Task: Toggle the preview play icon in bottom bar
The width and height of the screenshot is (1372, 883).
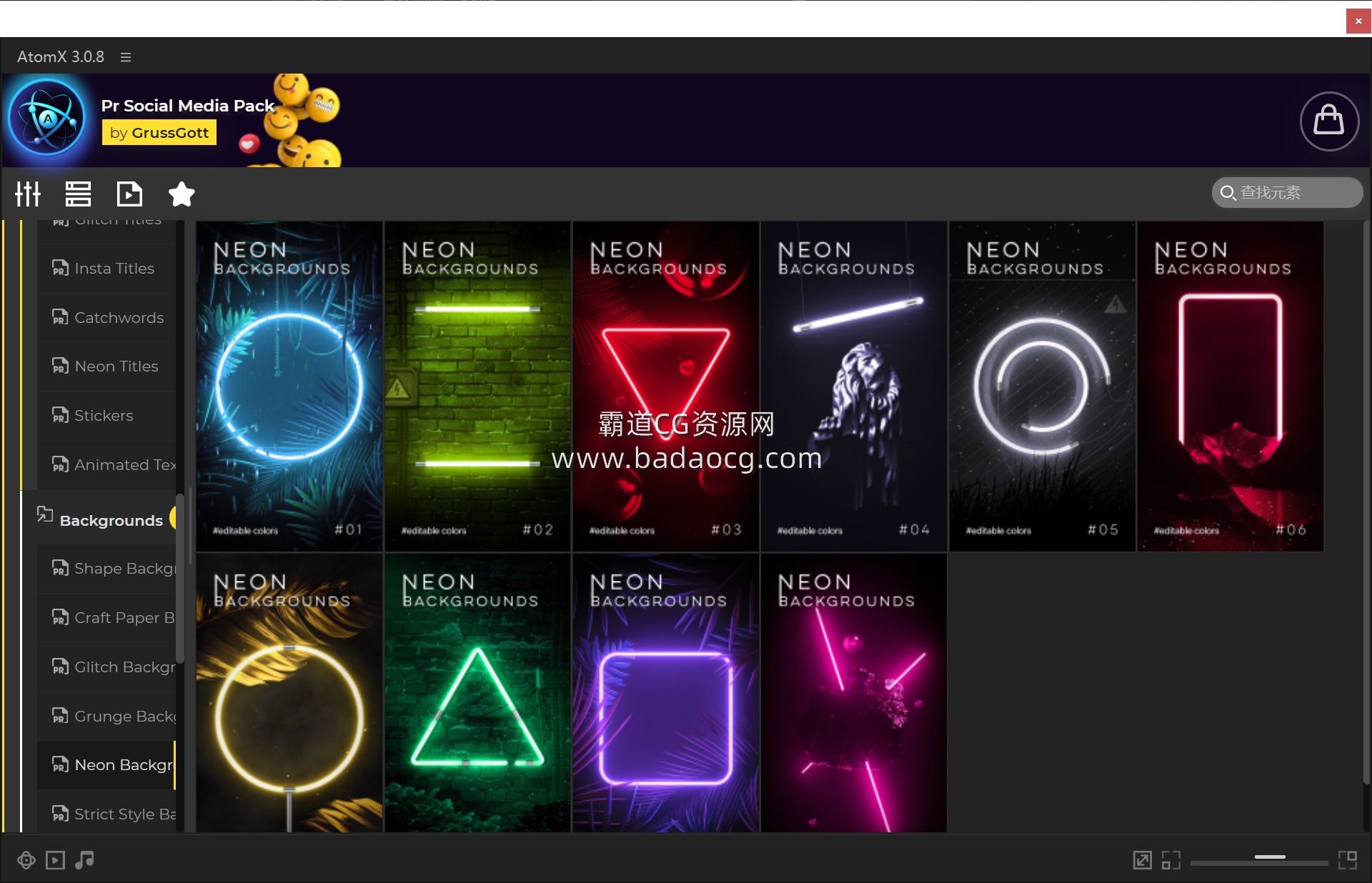Action: point(55,860)
